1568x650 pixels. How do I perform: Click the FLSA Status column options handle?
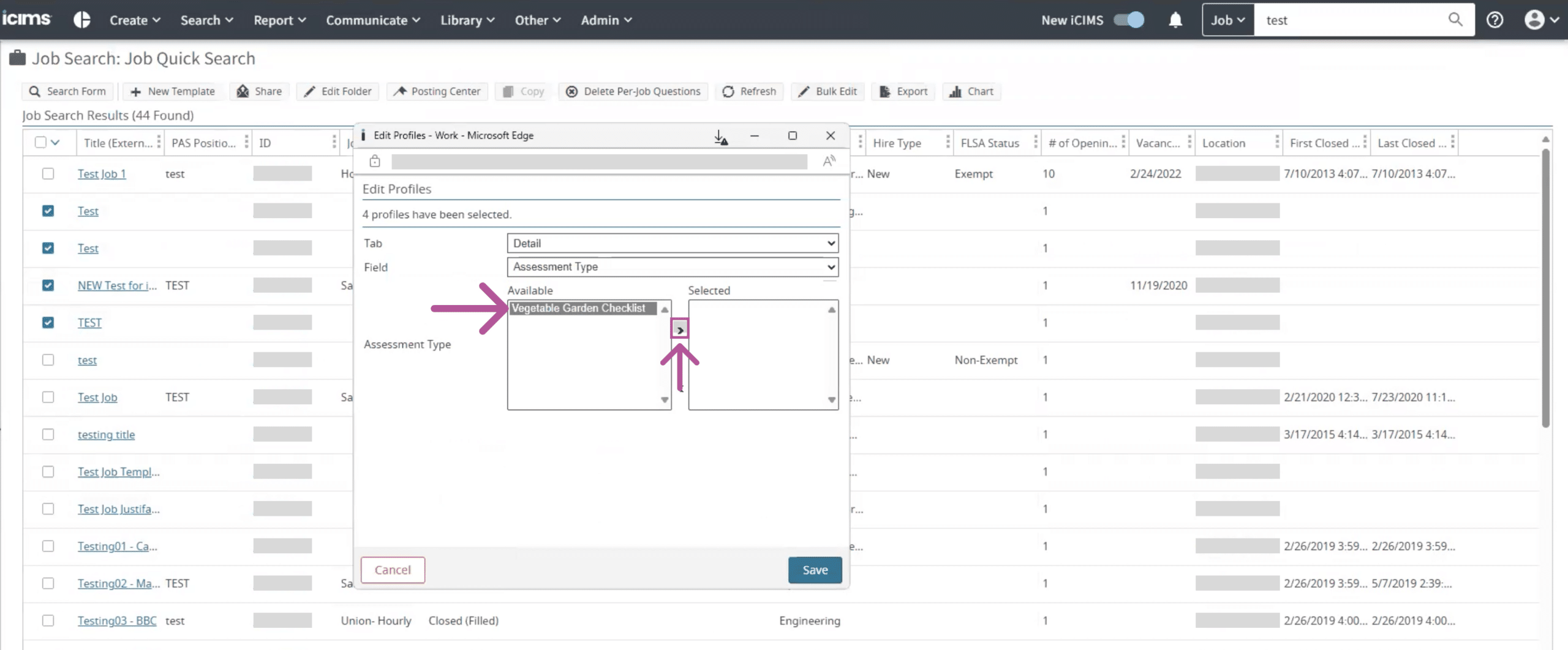pos(1035,142)
